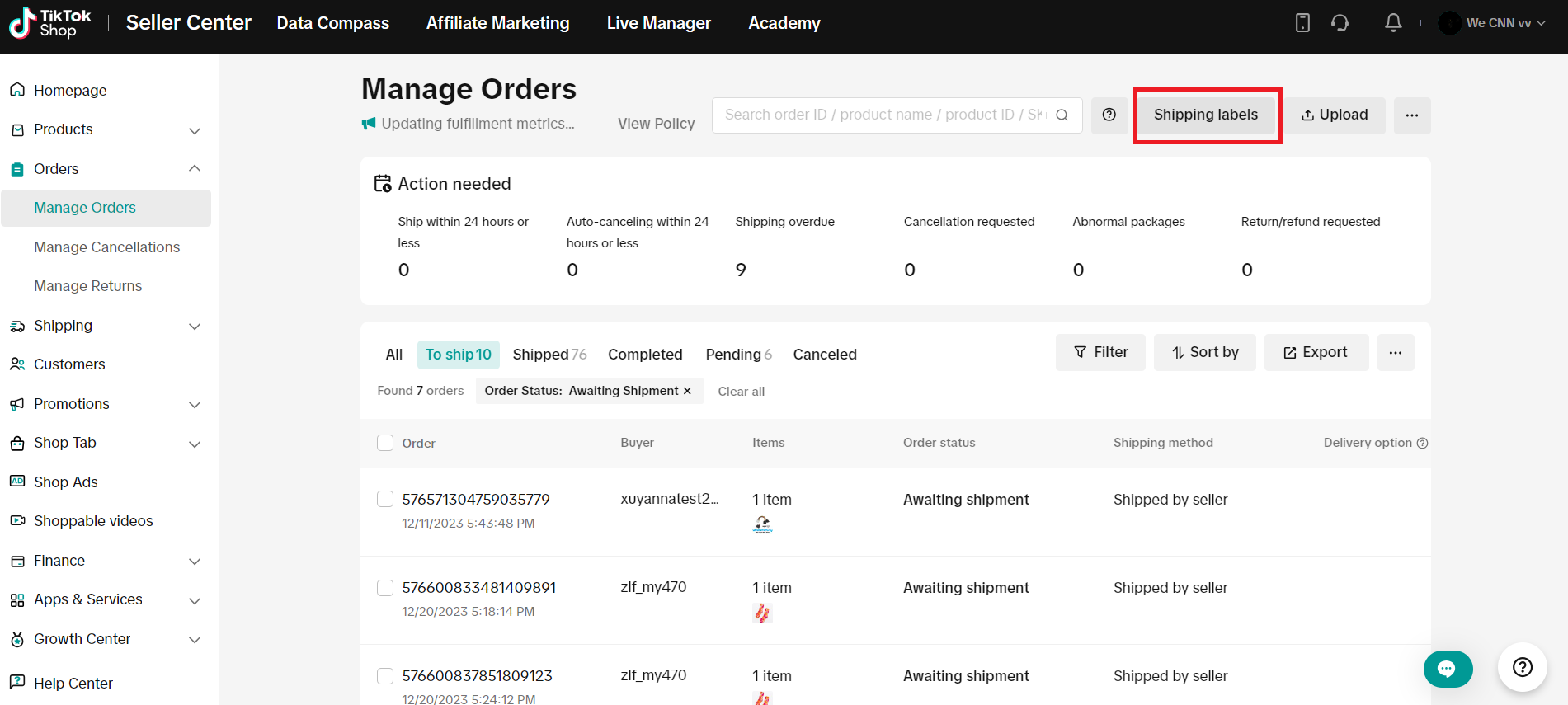Image resolution: width=1568 pixels, height=705 pixels.
Task: Switch to the Shipped tab
Action: (549, 355)
